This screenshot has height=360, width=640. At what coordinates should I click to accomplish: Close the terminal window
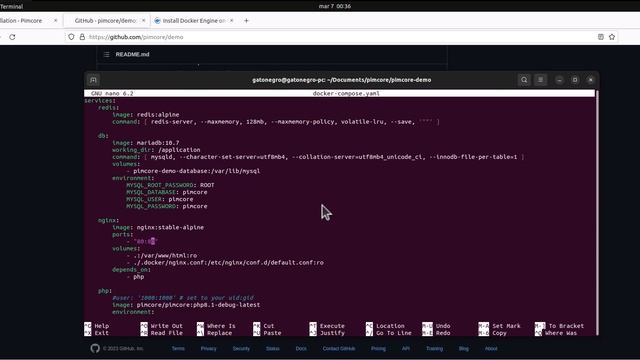590,80
